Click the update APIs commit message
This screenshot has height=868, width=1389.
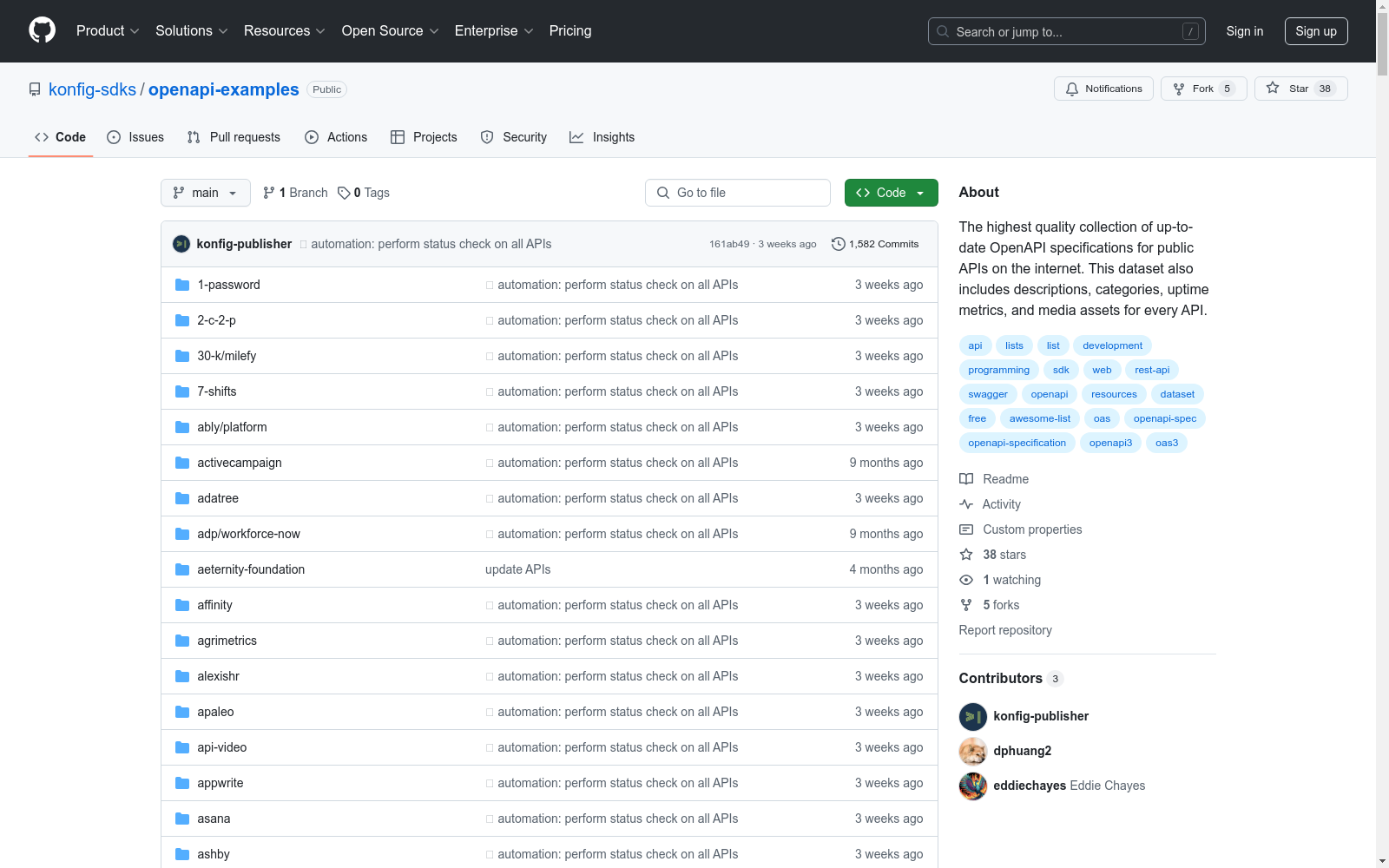(518, 569)
